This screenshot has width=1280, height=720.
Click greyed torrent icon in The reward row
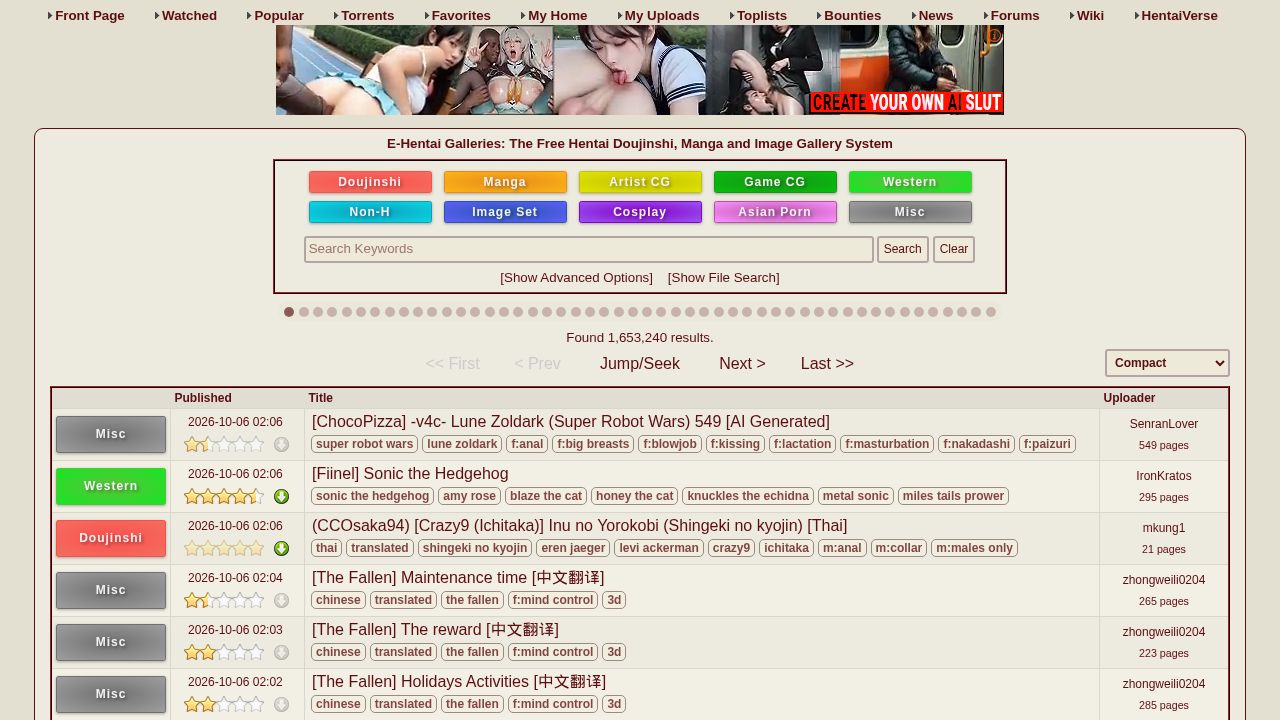(x=281, y=652)
